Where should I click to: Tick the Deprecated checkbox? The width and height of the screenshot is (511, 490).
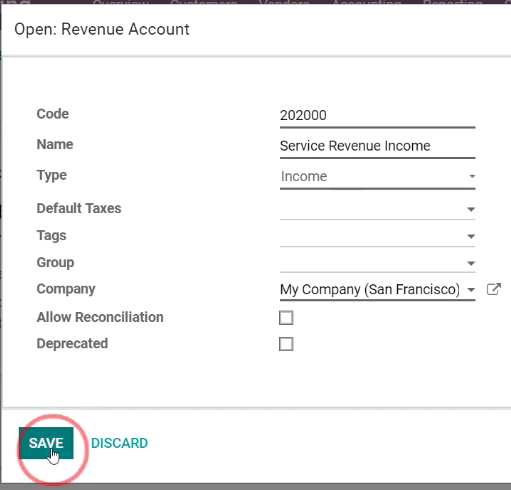[286, 344]
